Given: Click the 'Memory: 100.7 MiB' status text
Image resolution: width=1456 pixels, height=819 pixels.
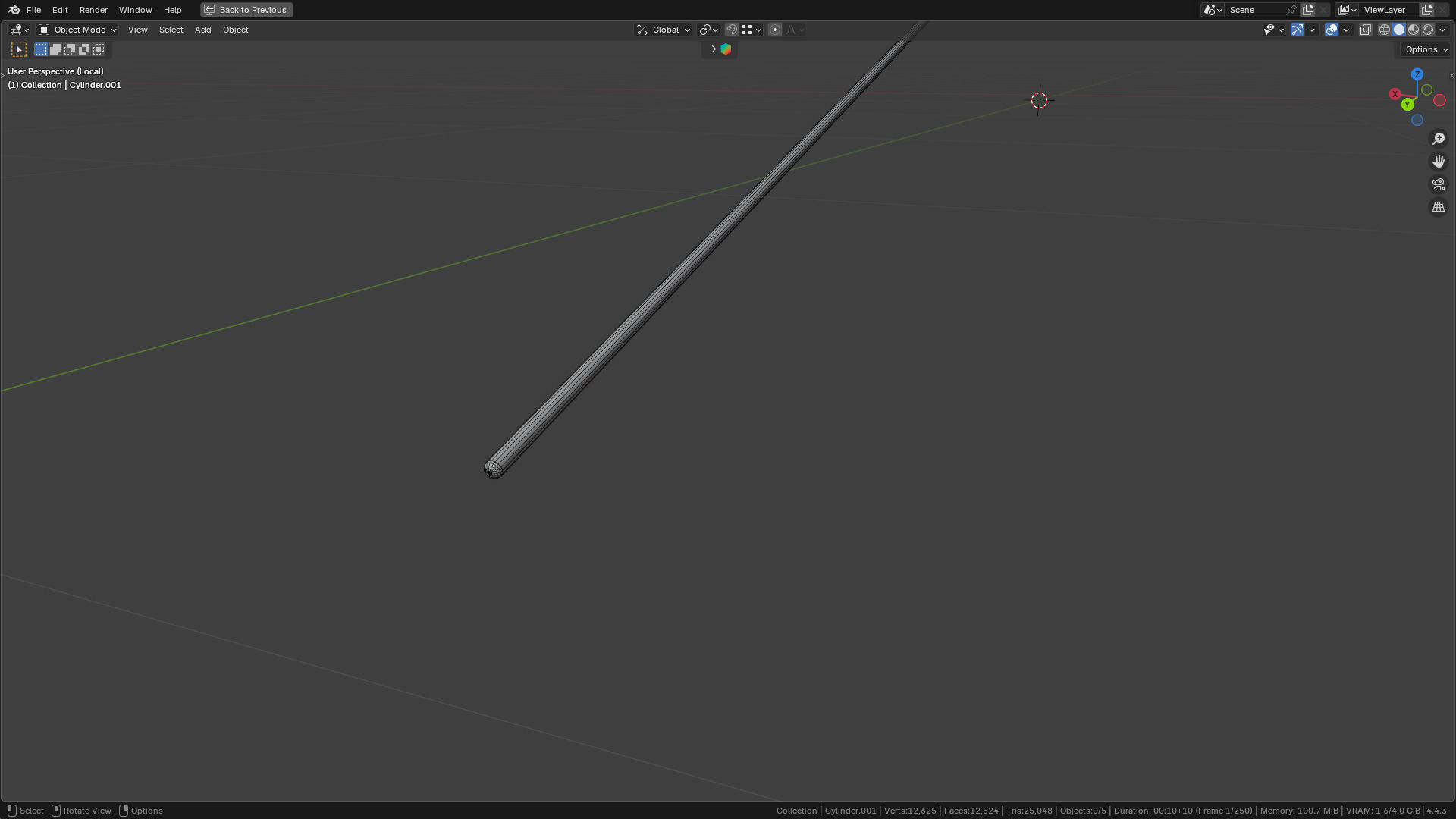Looking at the screenshot, I should tap(1299, 811).
